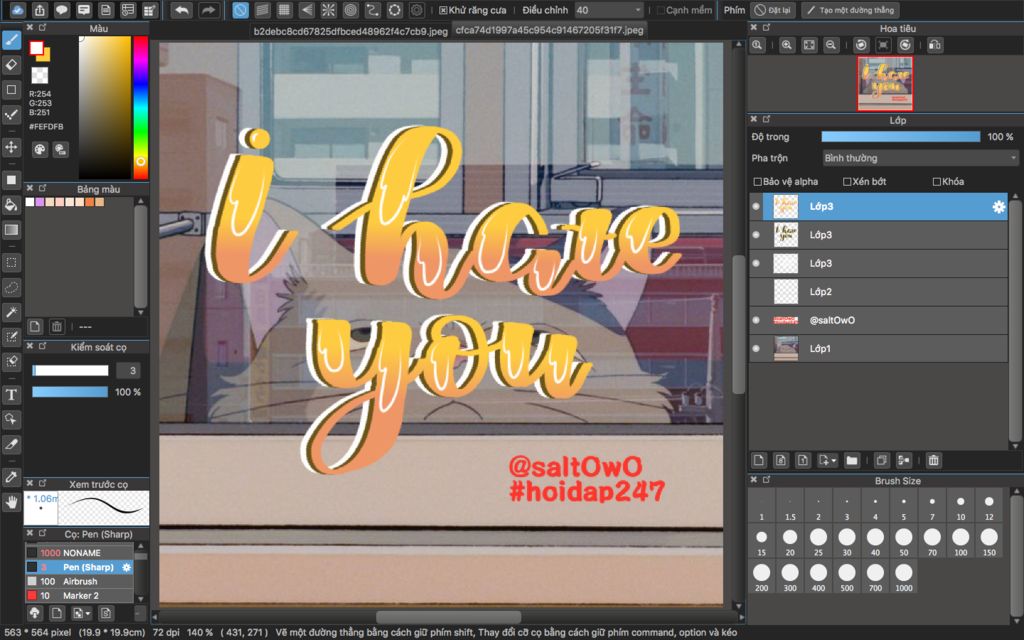Hide the @saltOwO layer
This screenshot has height=640, width=1024.
tap(756, 320)
